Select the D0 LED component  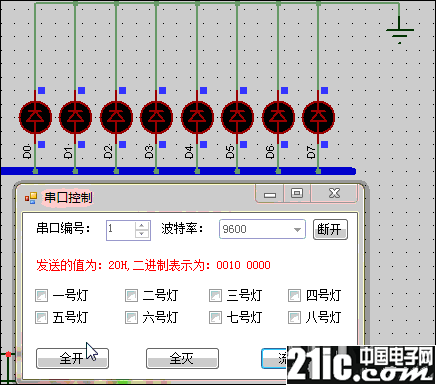(x=35, y=117)
